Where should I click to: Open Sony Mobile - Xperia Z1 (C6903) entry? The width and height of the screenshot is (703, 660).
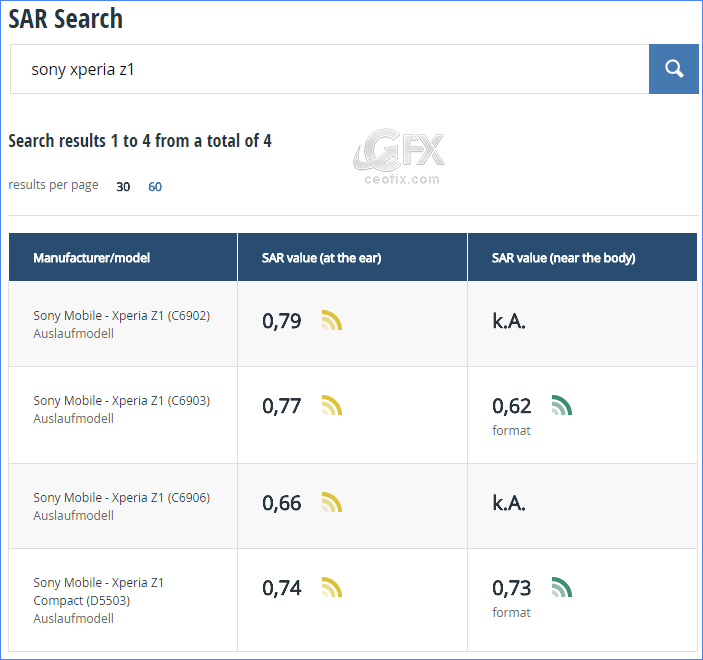click(122, 400)
